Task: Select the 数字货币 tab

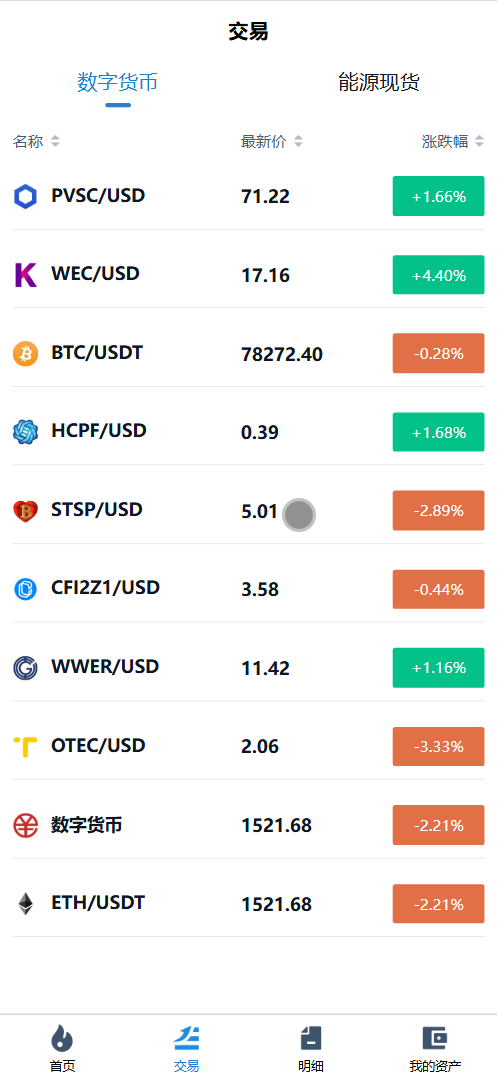Action: coord(117,82)
